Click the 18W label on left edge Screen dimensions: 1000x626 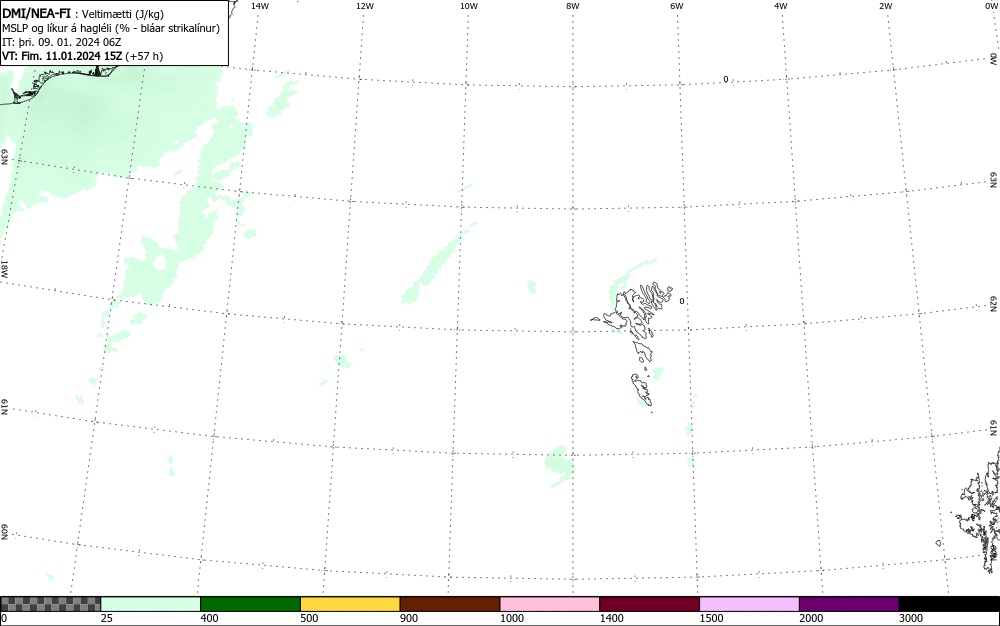[4, 268]
